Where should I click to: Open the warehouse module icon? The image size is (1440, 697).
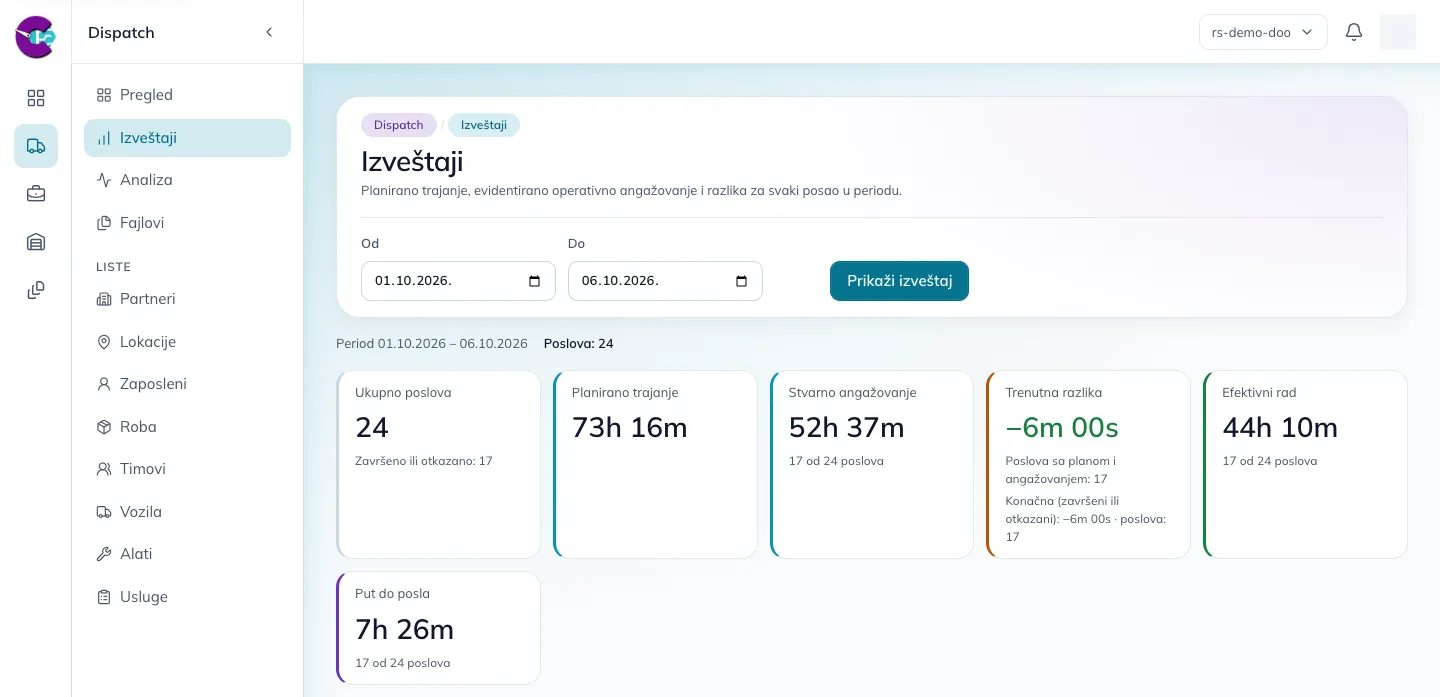[x=36, y=242]
